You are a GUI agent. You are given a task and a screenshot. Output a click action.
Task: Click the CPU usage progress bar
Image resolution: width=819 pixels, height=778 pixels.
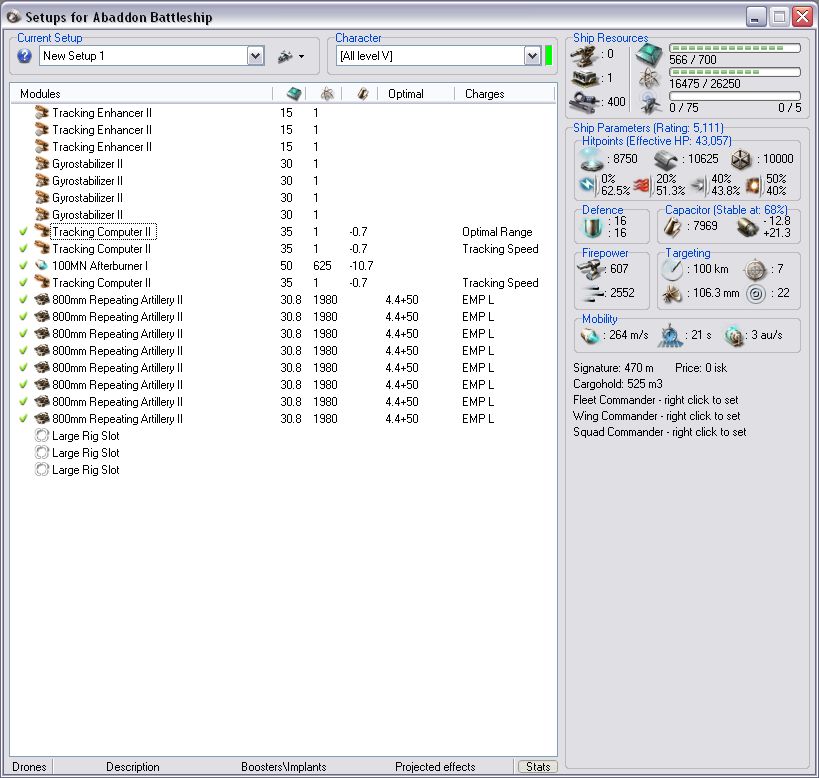(734, 48)
